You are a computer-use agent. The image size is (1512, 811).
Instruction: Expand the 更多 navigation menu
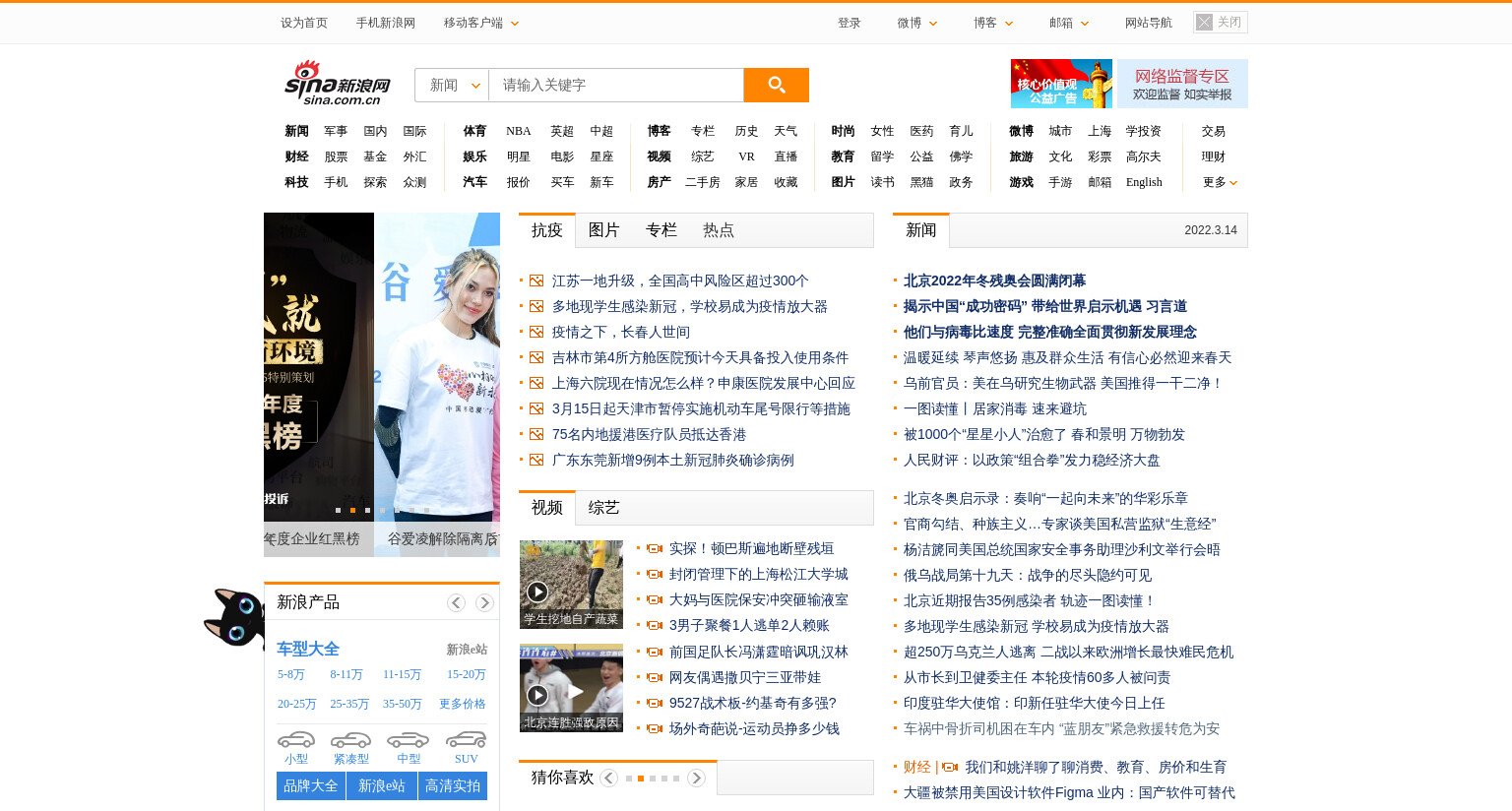pos(1220,182)
